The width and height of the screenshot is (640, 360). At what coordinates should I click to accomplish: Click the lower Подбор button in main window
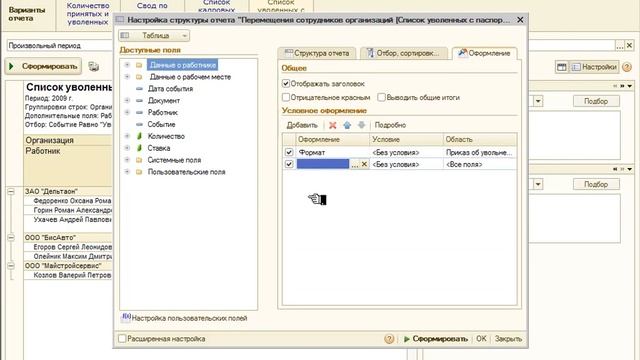pos(596,184)
